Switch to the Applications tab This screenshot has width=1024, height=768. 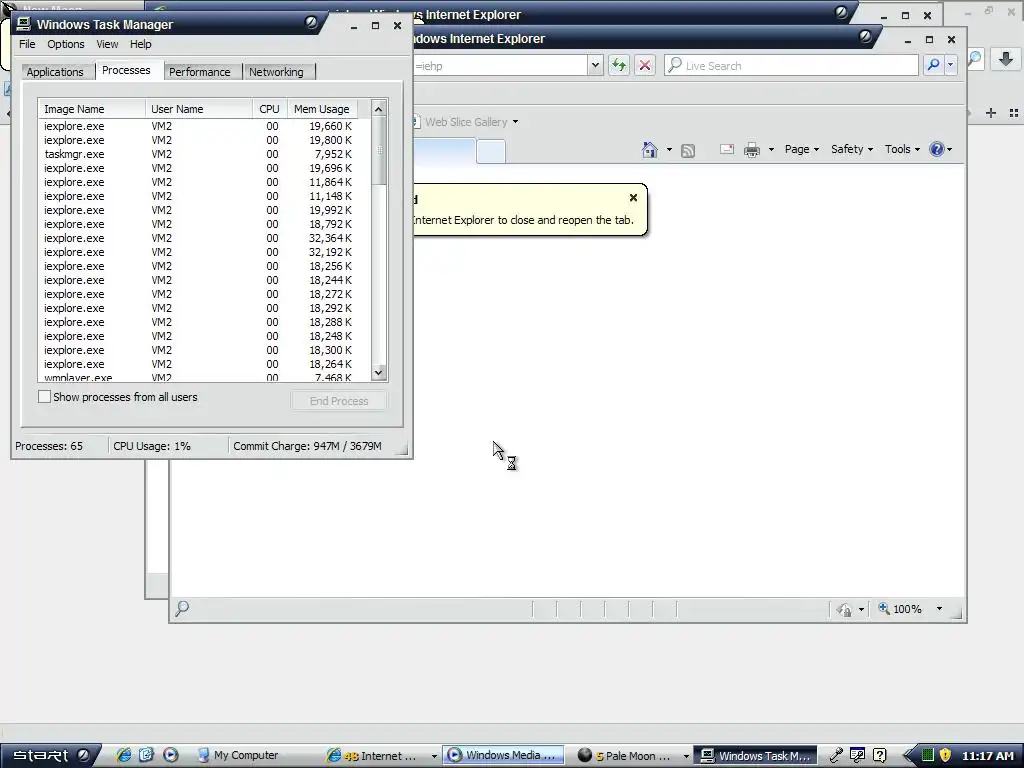pos(56,72)
